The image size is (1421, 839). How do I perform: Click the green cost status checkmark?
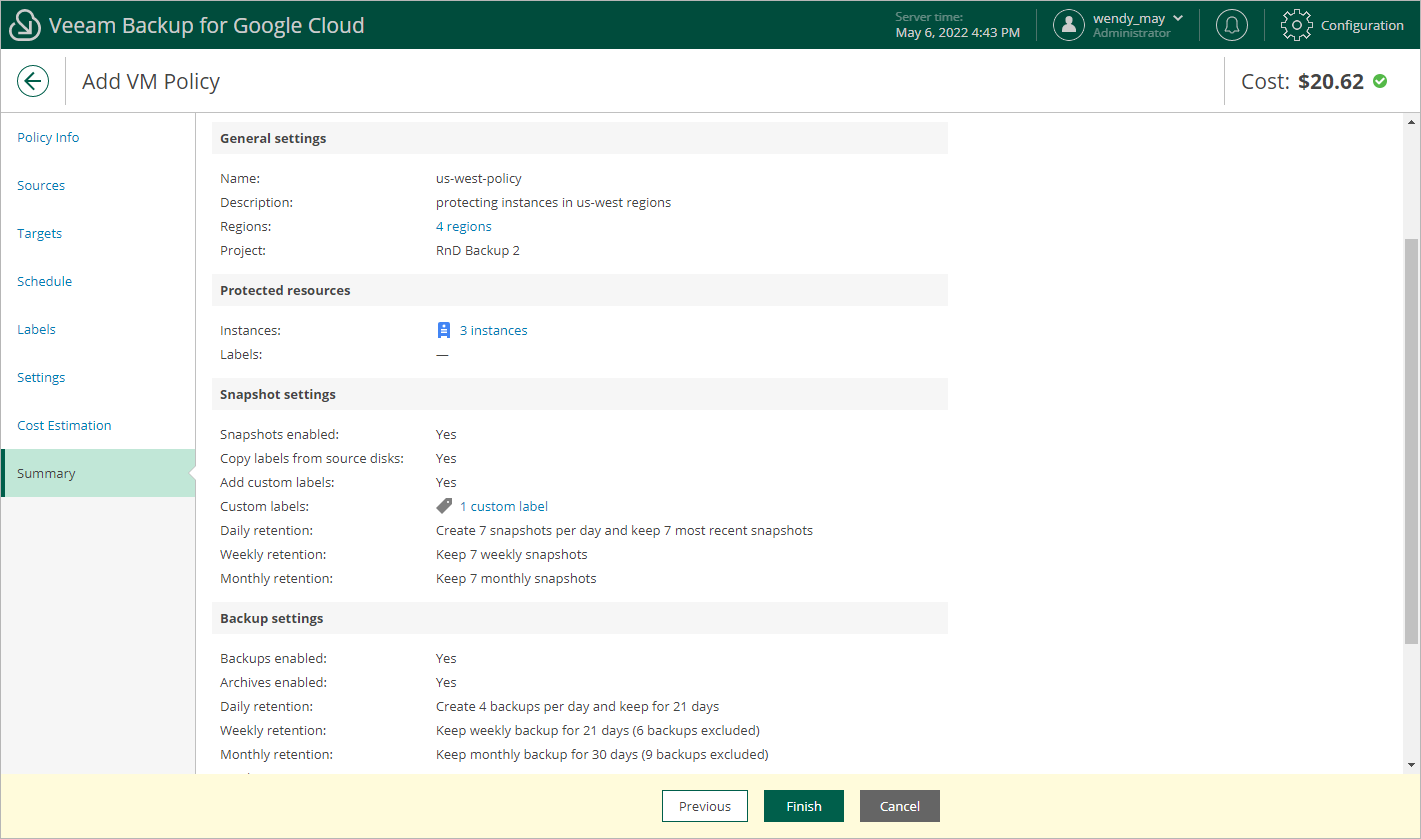[x=1380, y=81]
